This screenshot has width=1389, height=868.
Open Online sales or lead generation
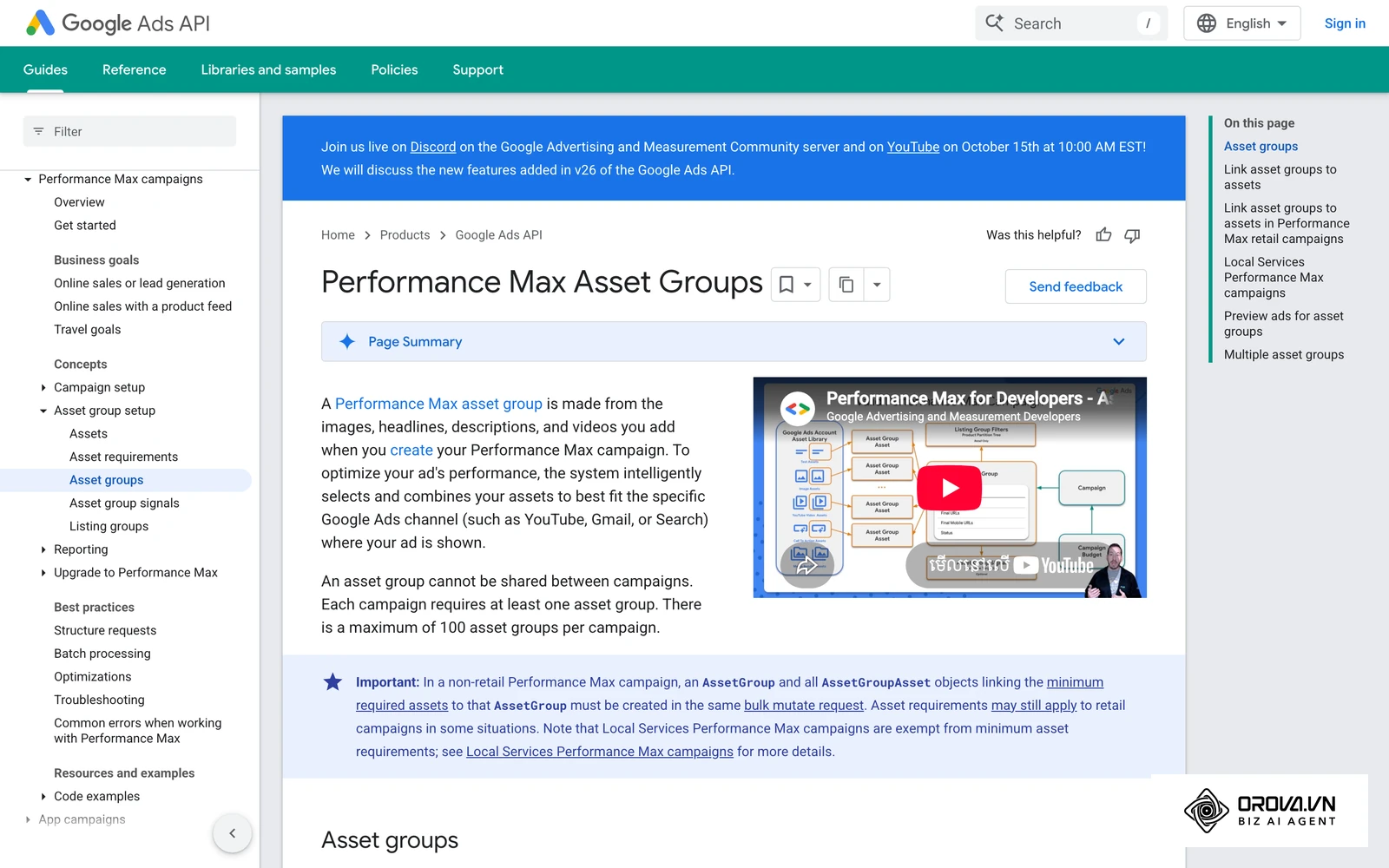point(140,283)
